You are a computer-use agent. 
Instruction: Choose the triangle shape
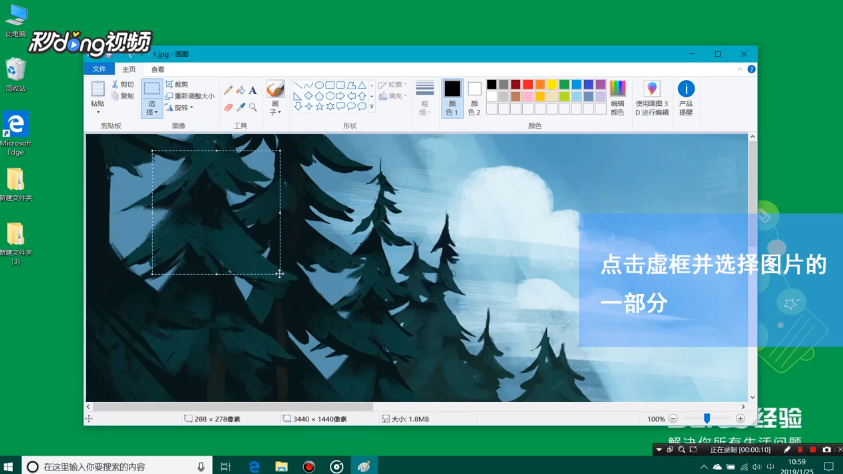[362, 85]
